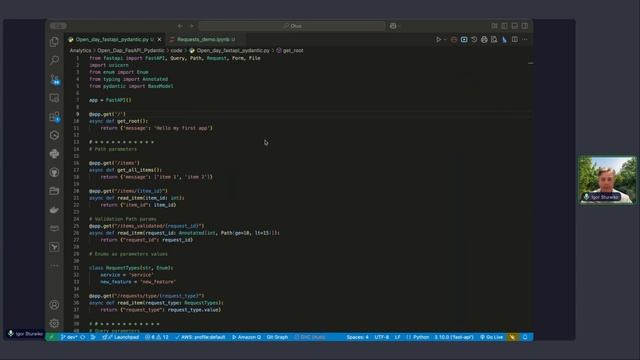Screen dimensions: 640x360
Task: Open the Manage gear icon
Action: [54, 323]
